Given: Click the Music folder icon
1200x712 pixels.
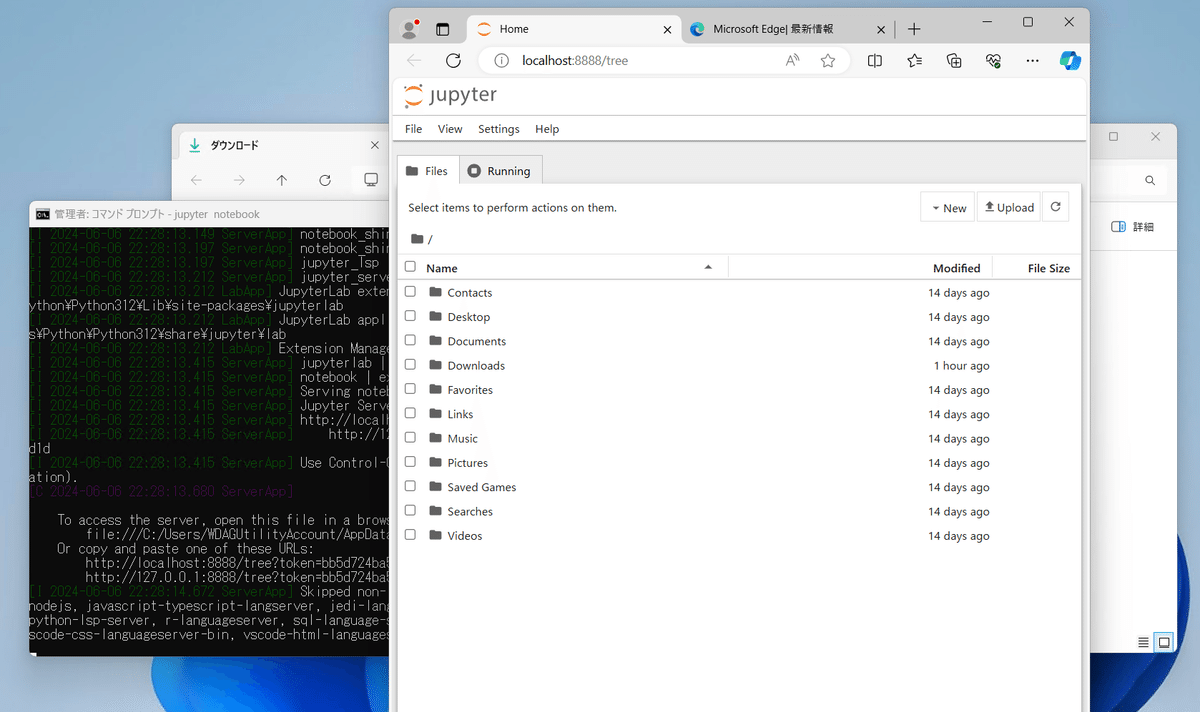Looking at the screenshot, I should pyautogui.click(x=435, y=438).
